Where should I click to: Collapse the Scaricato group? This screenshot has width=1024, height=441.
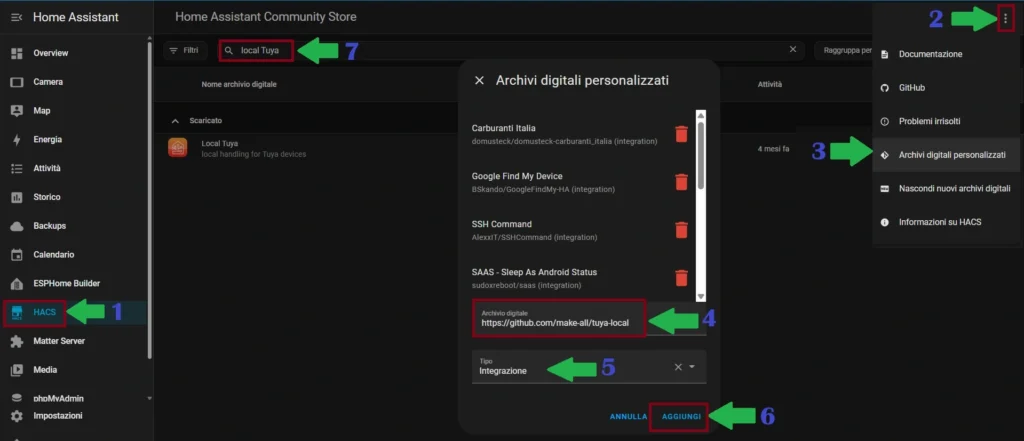pyautogui.click(x=175, y=121)
